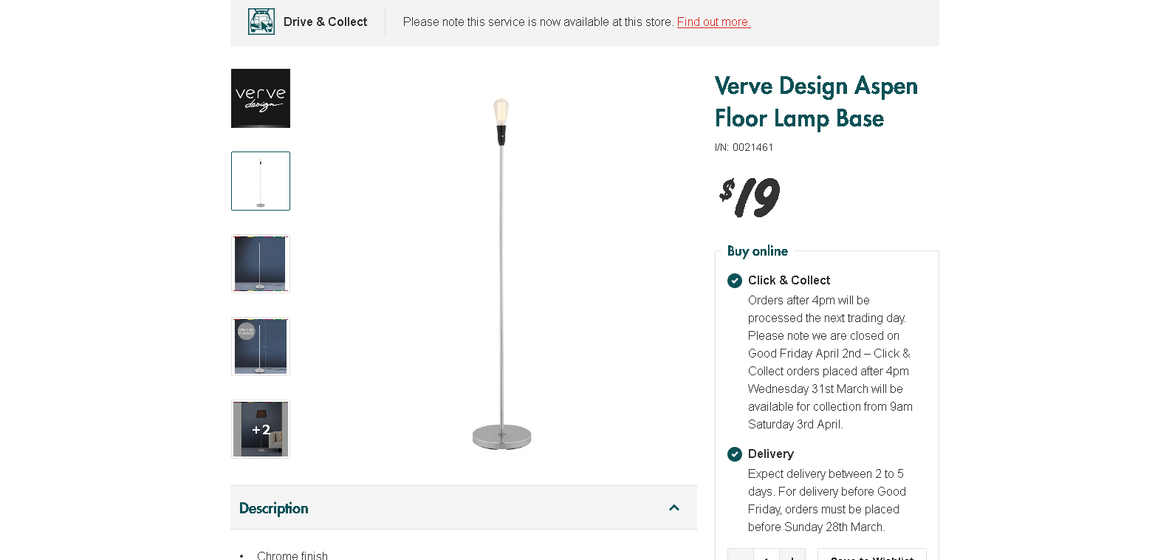Select the white background lamp thumbnail
This screenshot has width=1169, height=560.
pos(261,181)
